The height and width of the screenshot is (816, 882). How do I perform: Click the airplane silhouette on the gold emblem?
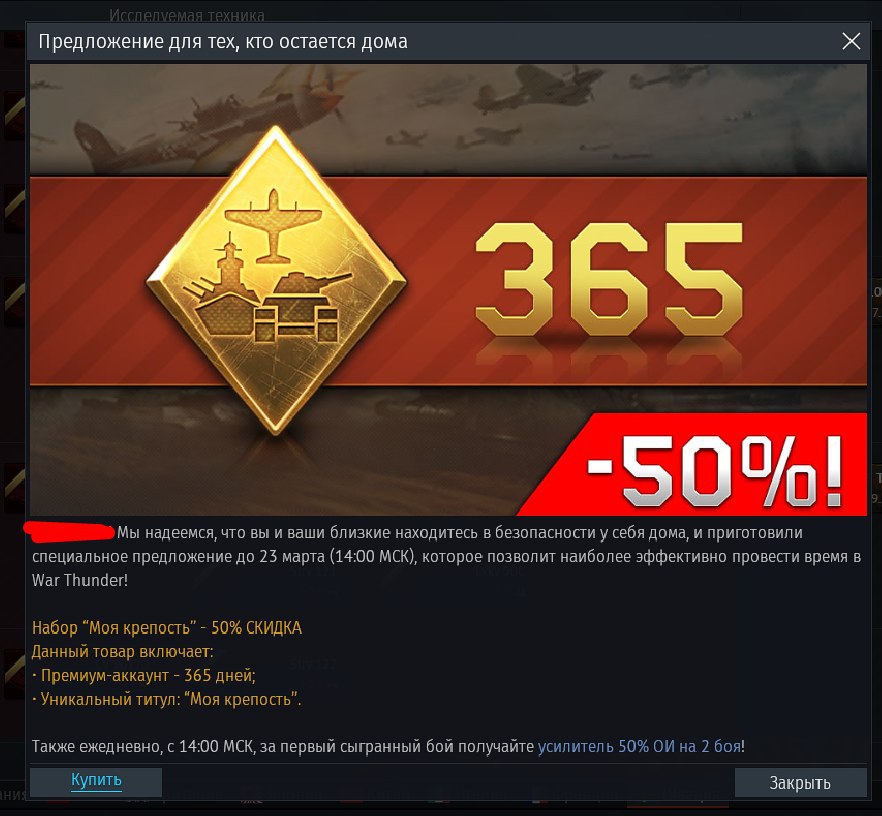pyautogui.click(x=273, y=224)
